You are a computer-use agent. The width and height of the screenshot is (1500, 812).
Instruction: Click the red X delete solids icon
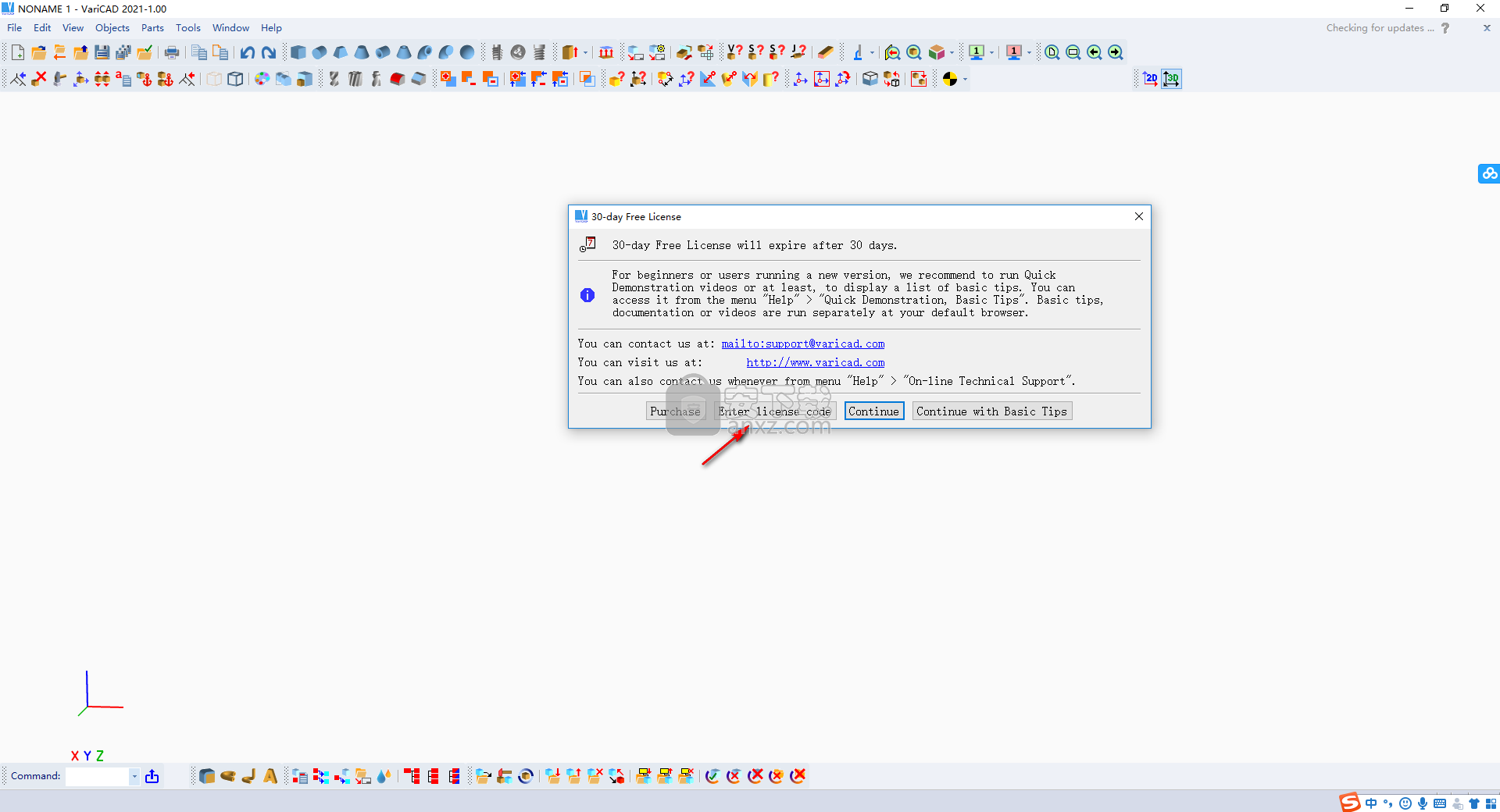[x=38, y=79]
